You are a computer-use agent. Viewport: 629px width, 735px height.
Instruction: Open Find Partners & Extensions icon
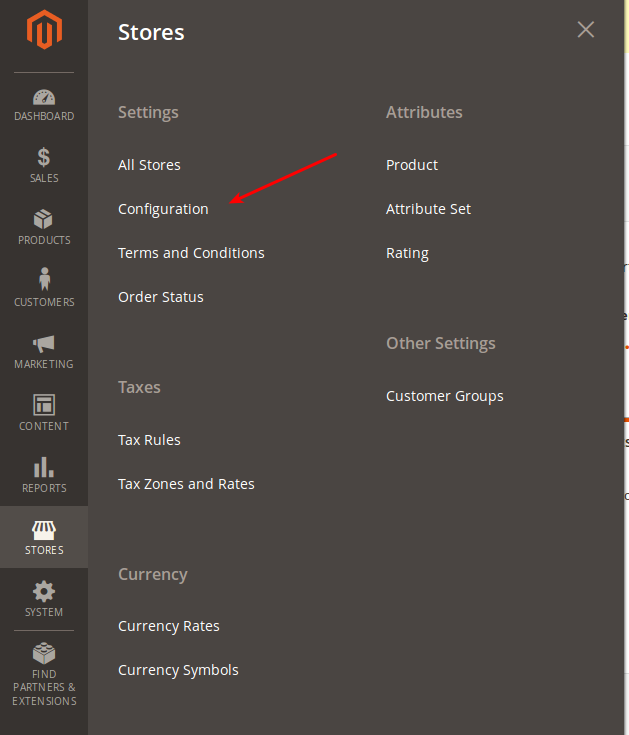[x=44, y=654]
